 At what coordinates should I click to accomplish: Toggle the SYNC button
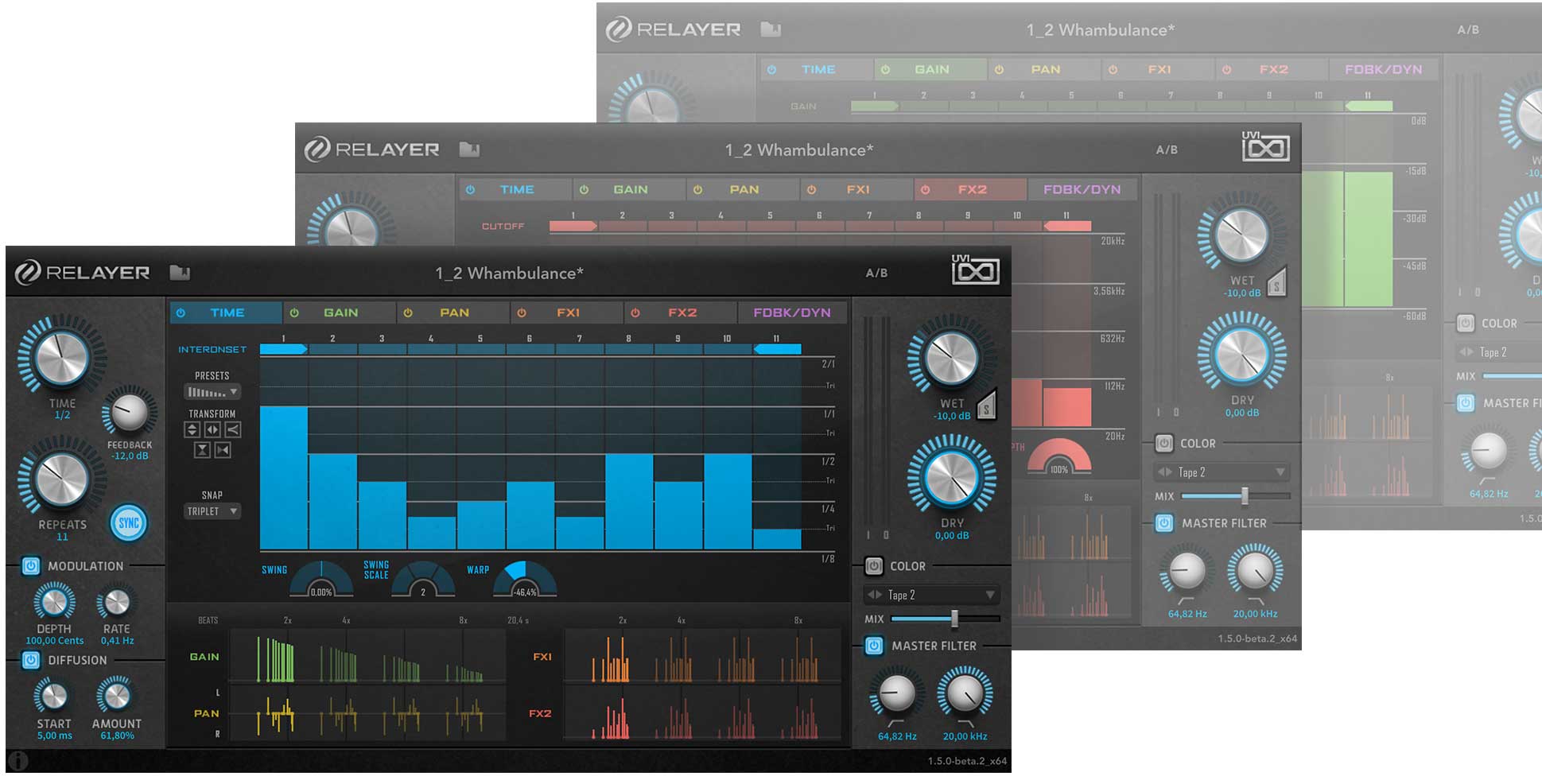[x=128, y=523]
